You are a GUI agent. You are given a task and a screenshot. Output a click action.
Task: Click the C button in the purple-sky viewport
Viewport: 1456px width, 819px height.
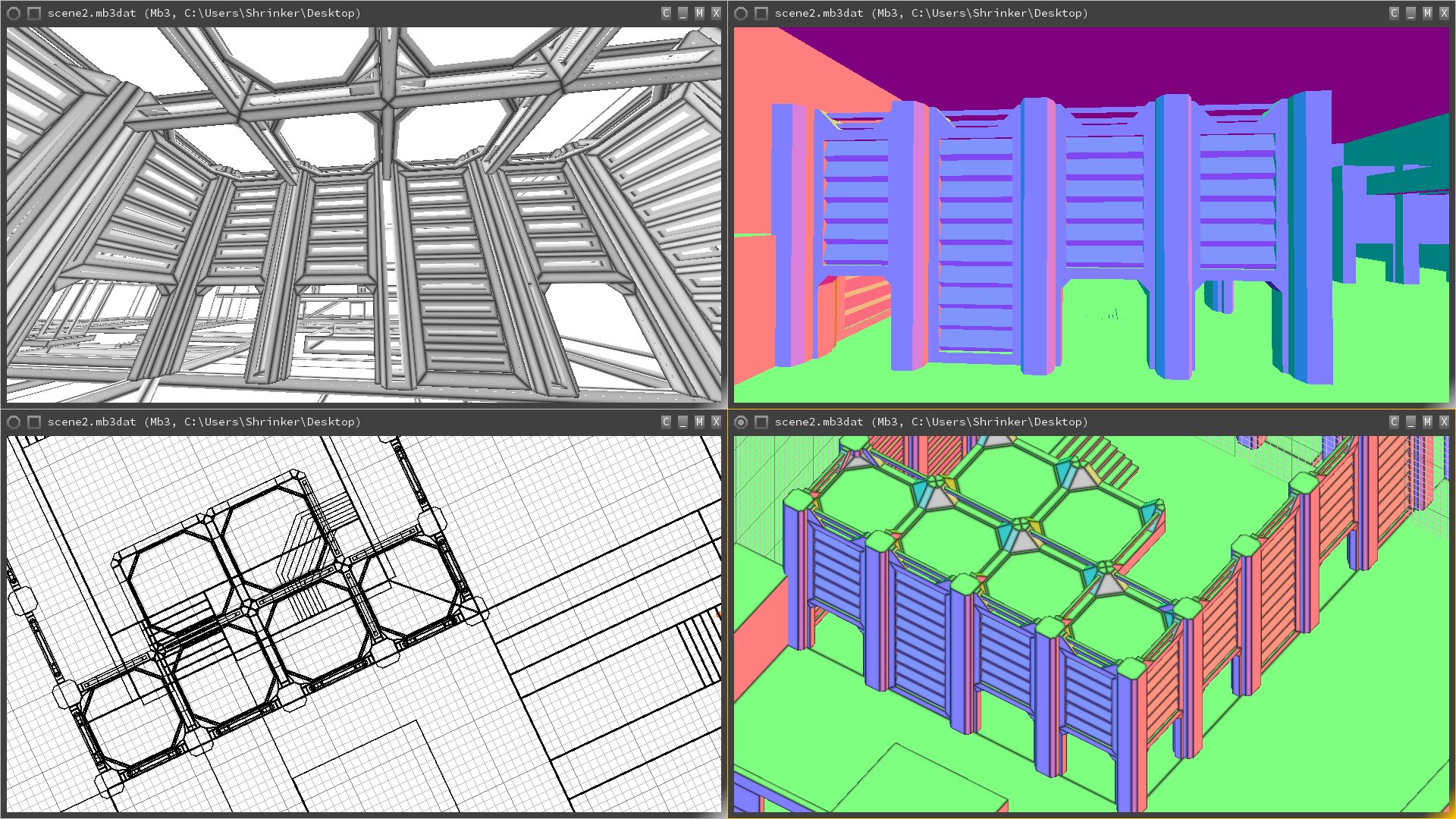point(1394,13)
